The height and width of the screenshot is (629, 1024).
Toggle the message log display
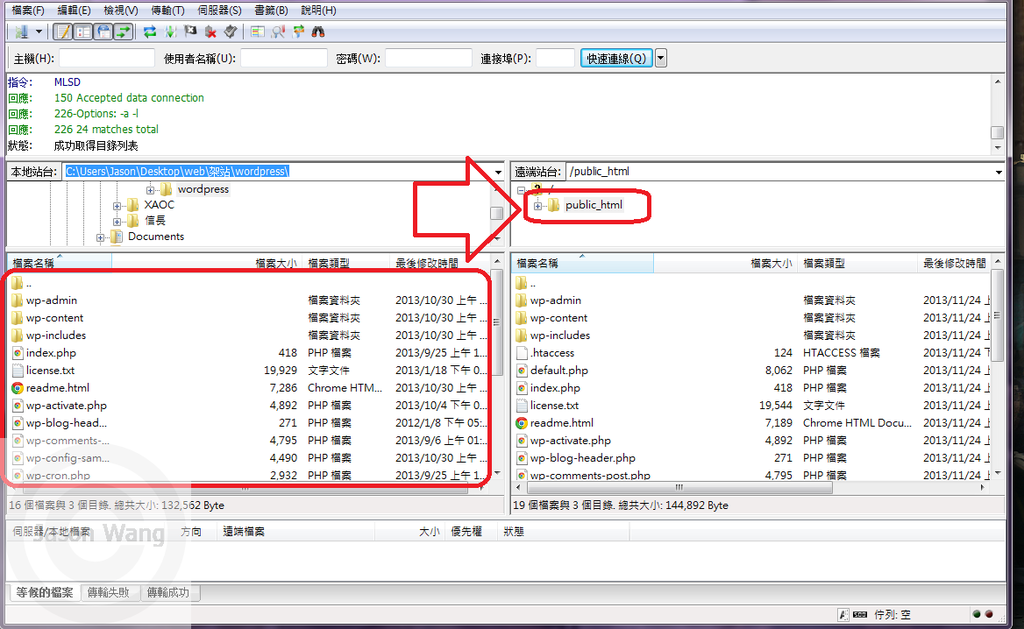click(63, 31)
